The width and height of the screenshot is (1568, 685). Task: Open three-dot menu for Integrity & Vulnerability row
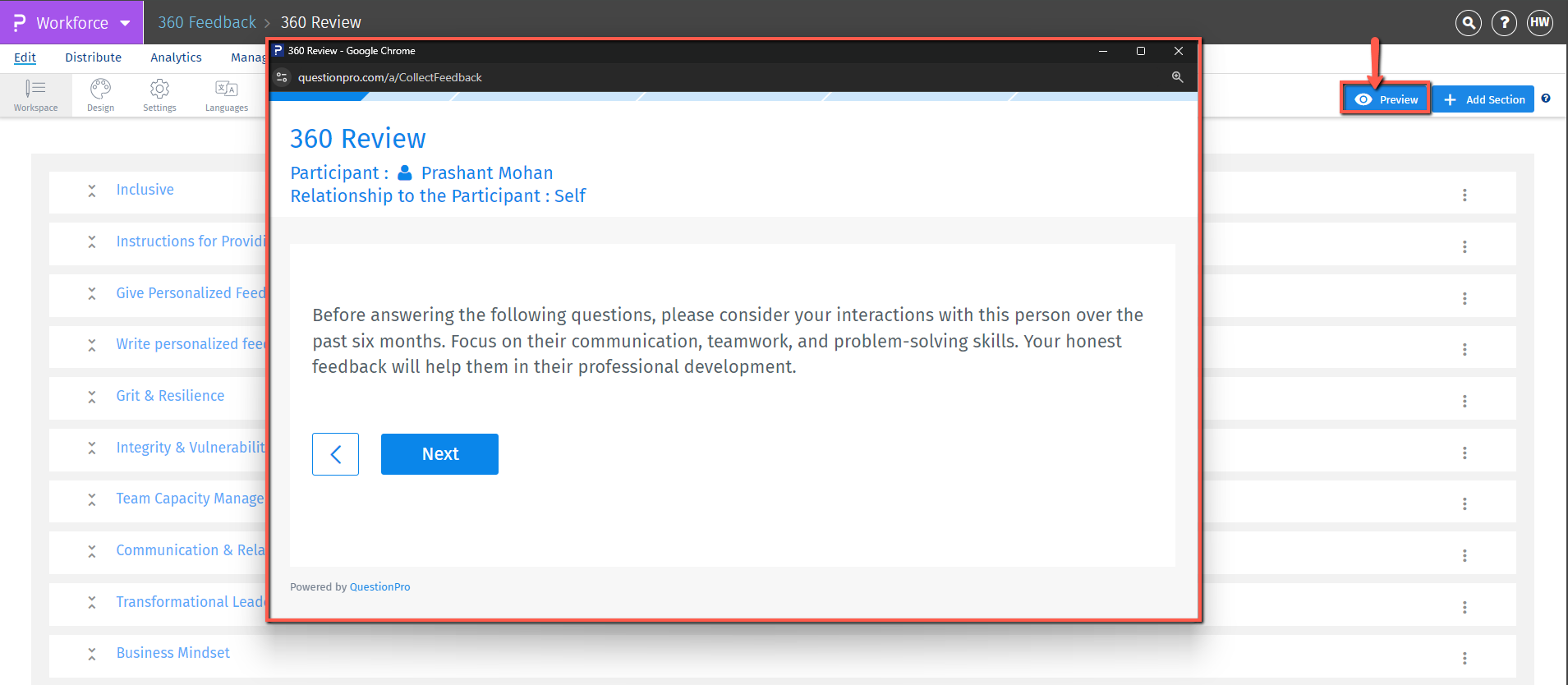pos(1464,453)
